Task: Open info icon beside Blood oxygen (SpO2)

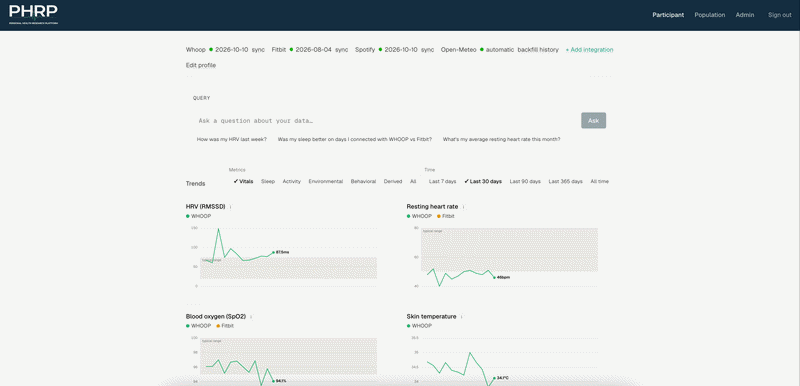Action: [251, 317]
